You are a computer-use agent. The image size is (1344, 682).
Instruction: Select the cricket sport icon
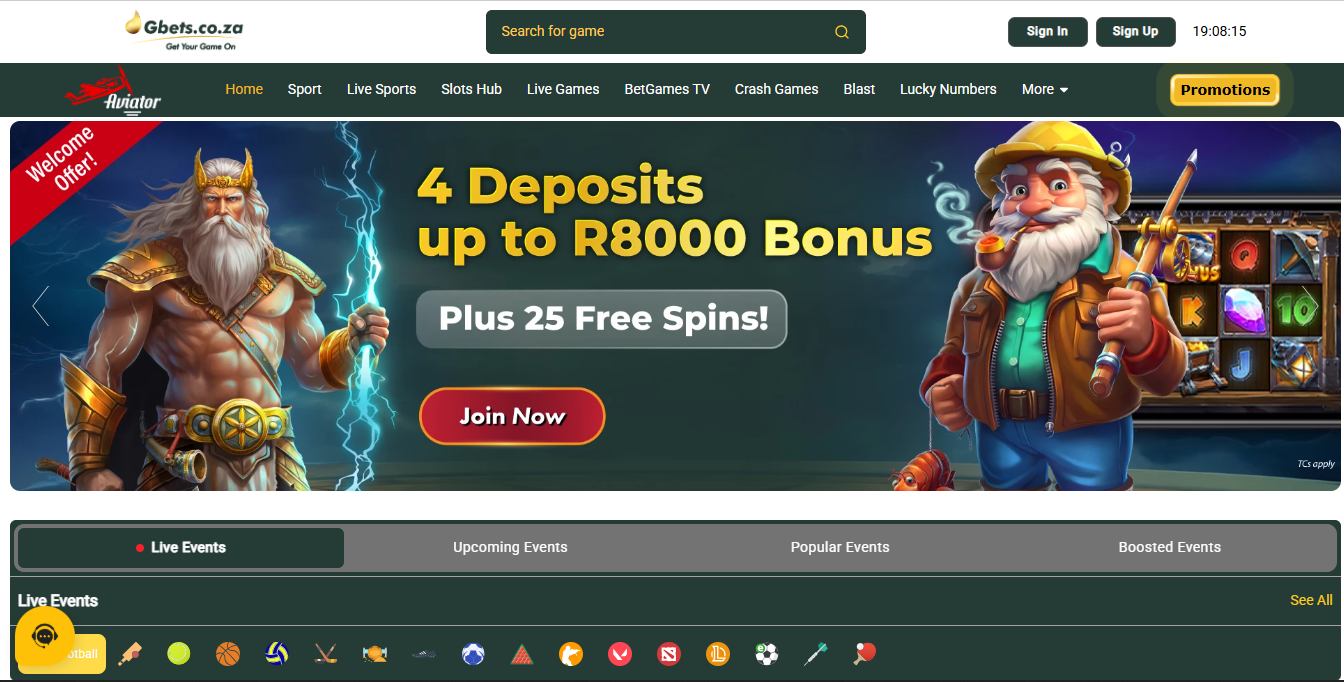coord(130,654)
